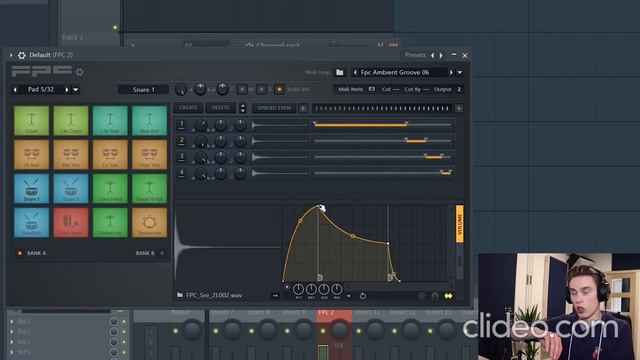640x360 pixels.
Task: Select the Snare 2 pad
Action: click(71, 189)
